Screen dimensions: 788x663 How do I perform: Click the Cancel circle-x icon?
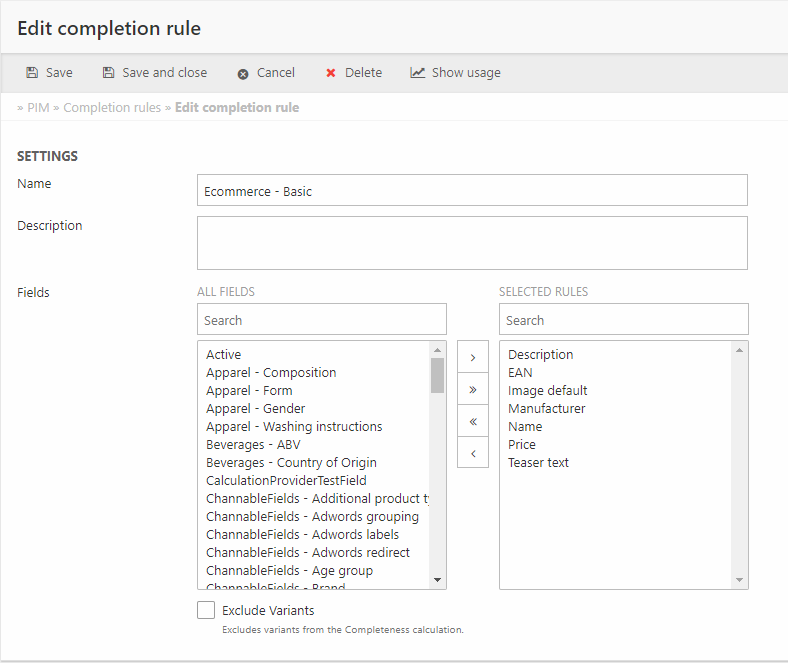[x=243, y=74]
